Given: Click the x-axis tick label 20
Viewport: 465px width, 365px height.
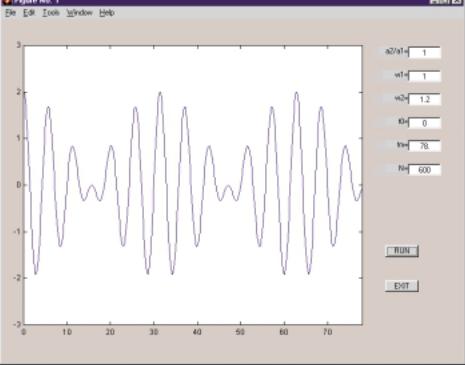Looking at the screenshot, I should pos(110,332).
